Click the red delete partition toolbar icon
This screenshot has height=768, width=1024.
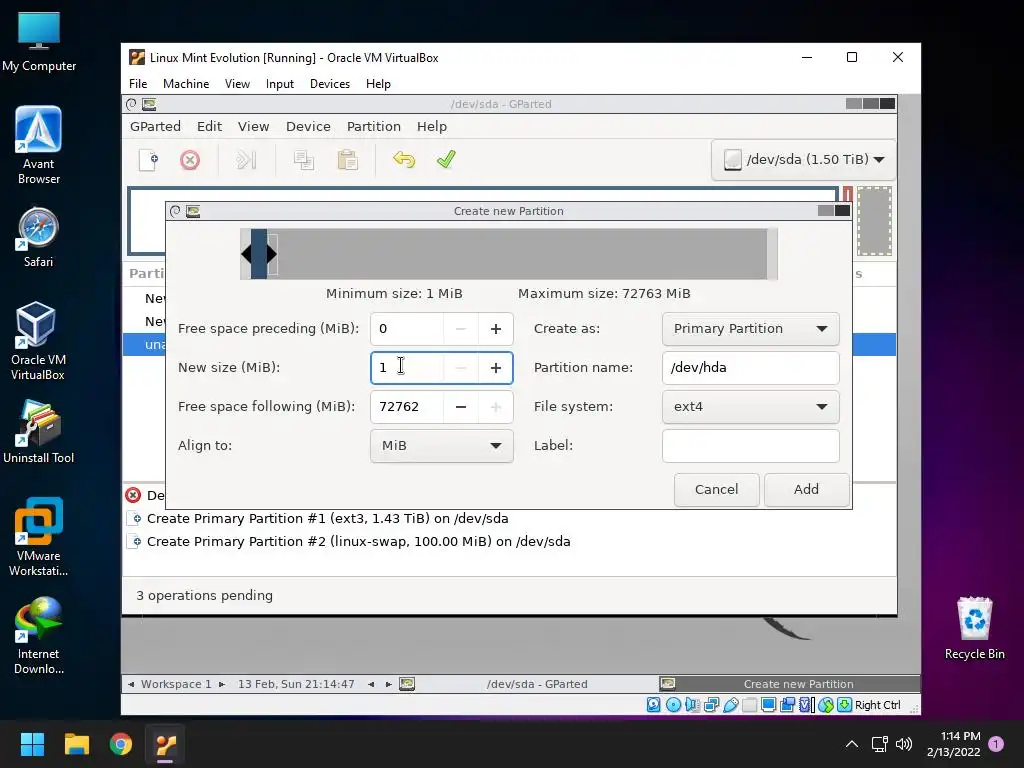190,160
